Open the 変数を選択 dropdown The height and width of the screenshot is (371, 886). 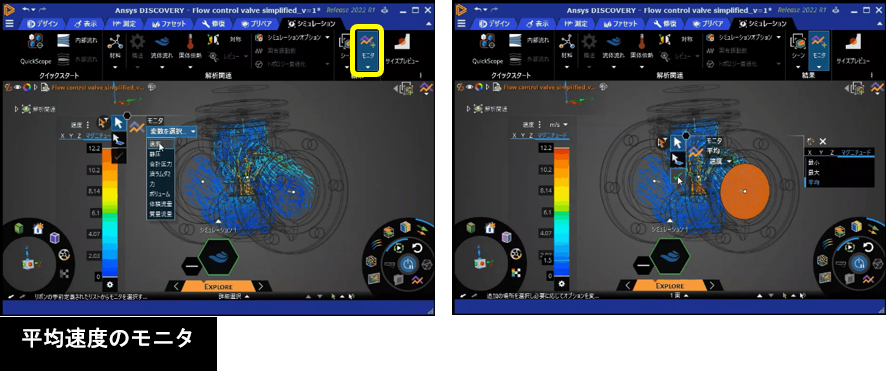tap(172, 131)
